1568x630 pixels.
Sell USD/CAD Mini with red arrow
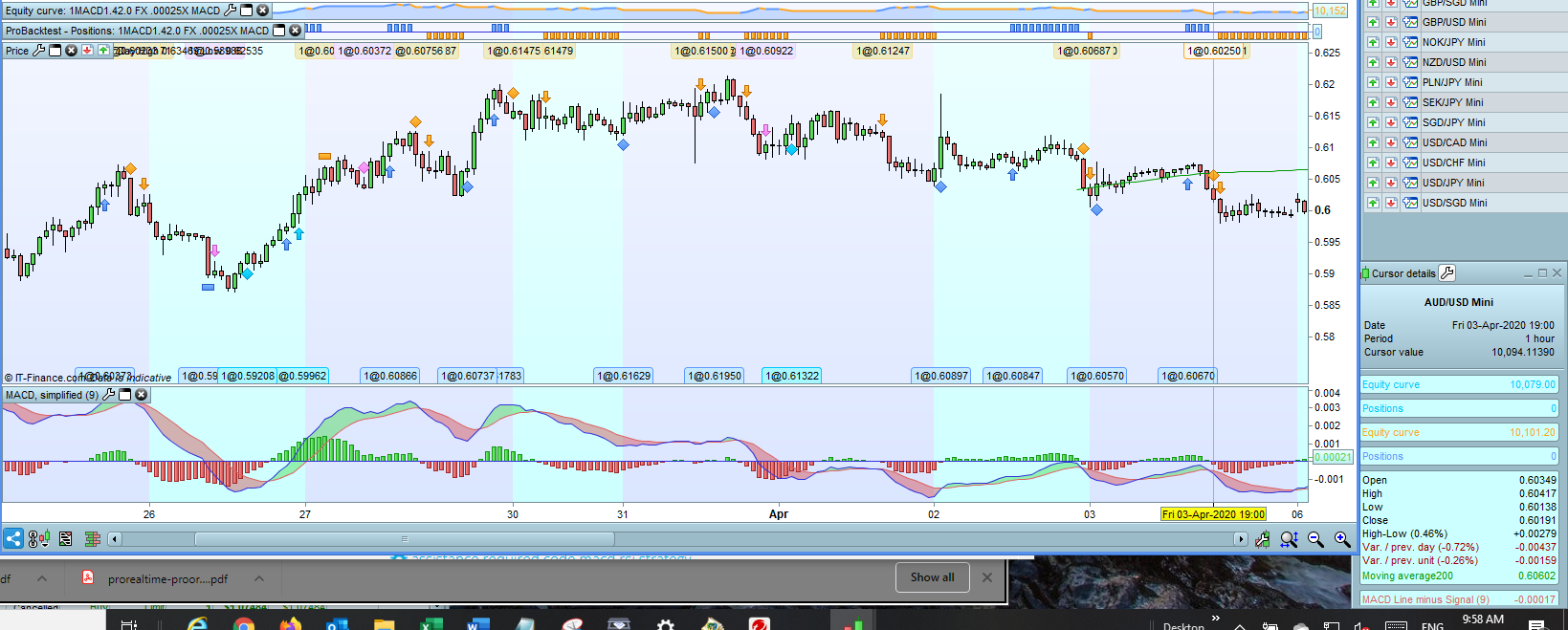(1391, 142)
